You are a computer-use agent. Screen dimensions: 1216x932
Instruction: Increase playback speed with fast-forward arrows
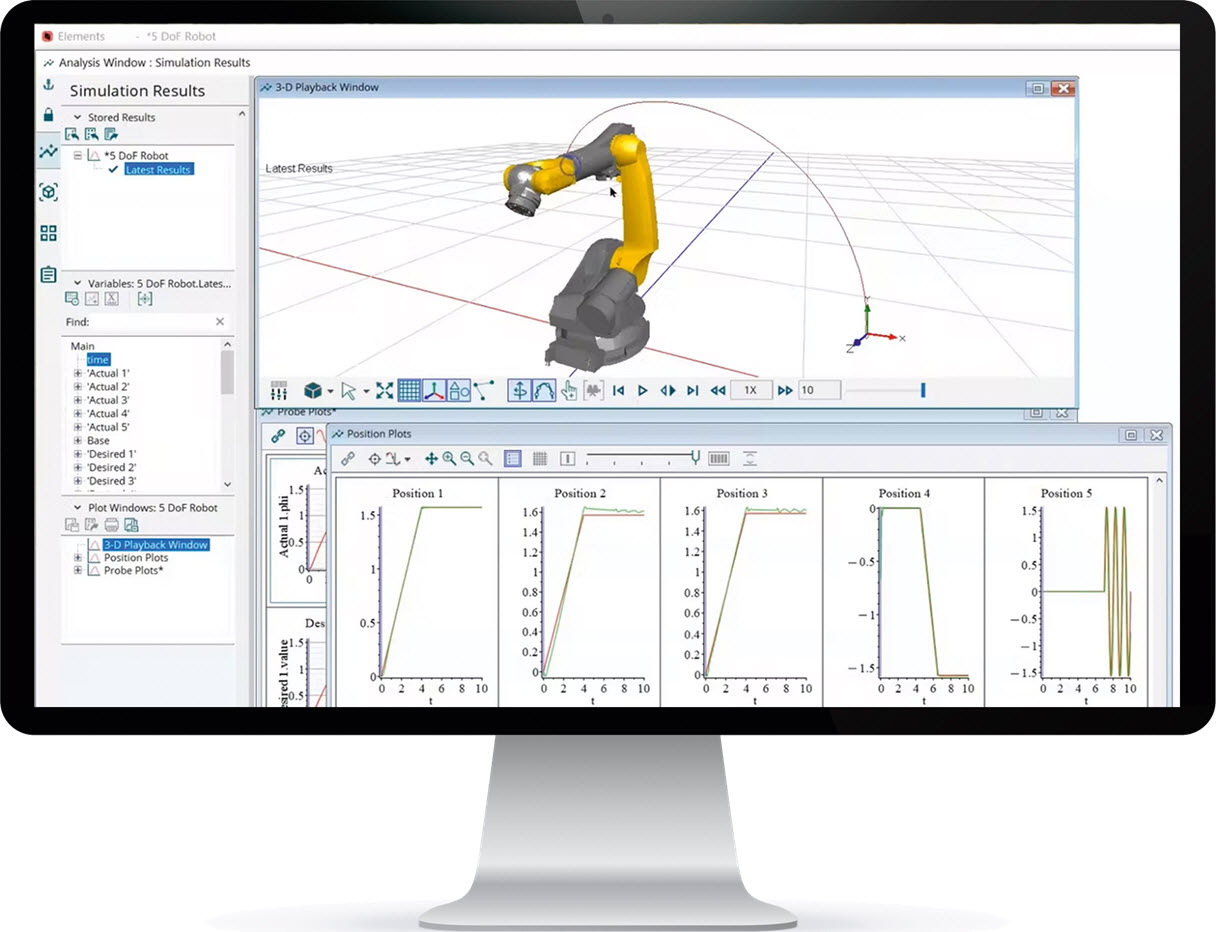coord(785,391)
